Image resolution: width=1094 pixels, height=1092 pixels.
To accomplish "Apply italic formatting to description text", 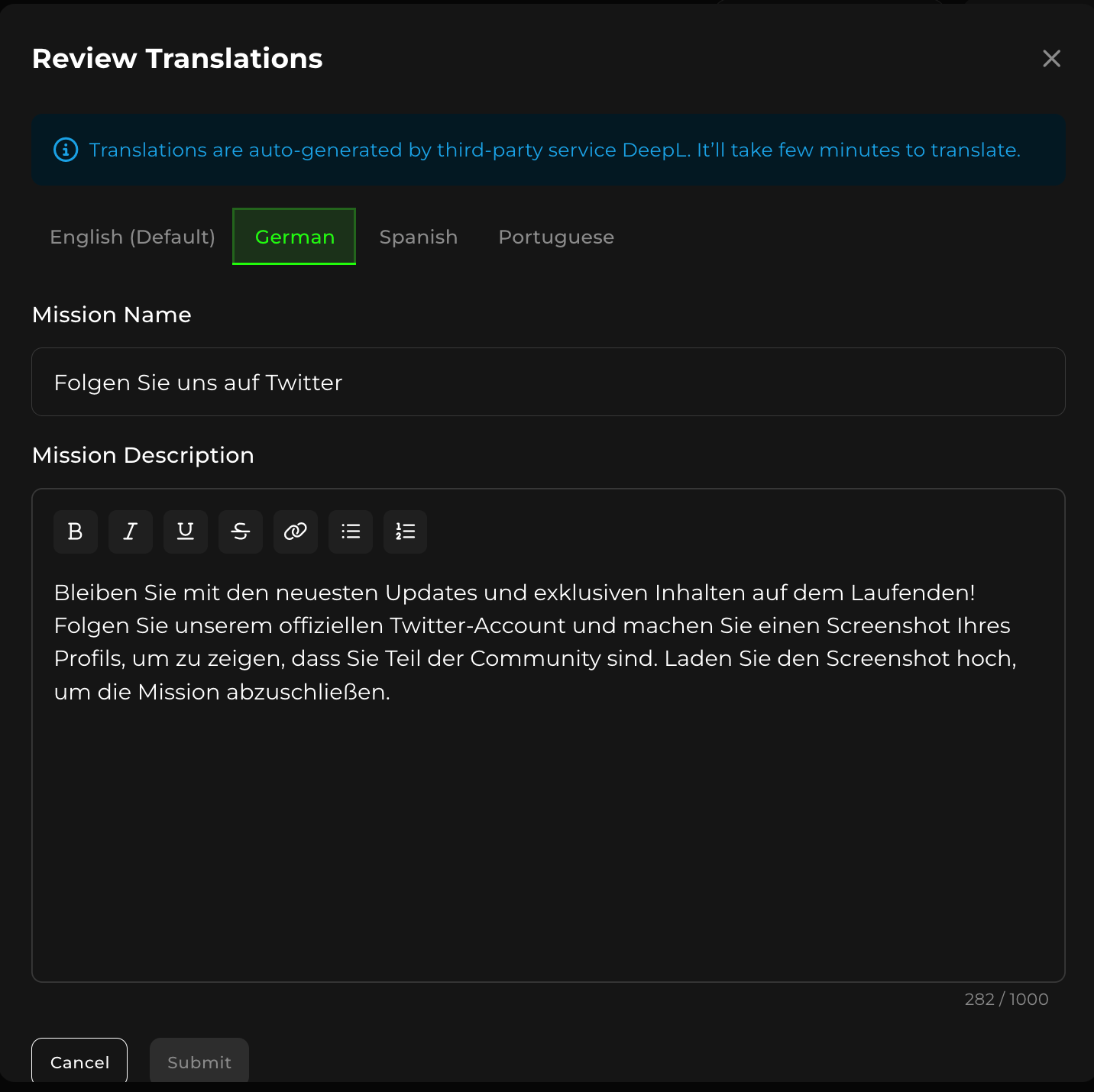I will pos(131,531).
